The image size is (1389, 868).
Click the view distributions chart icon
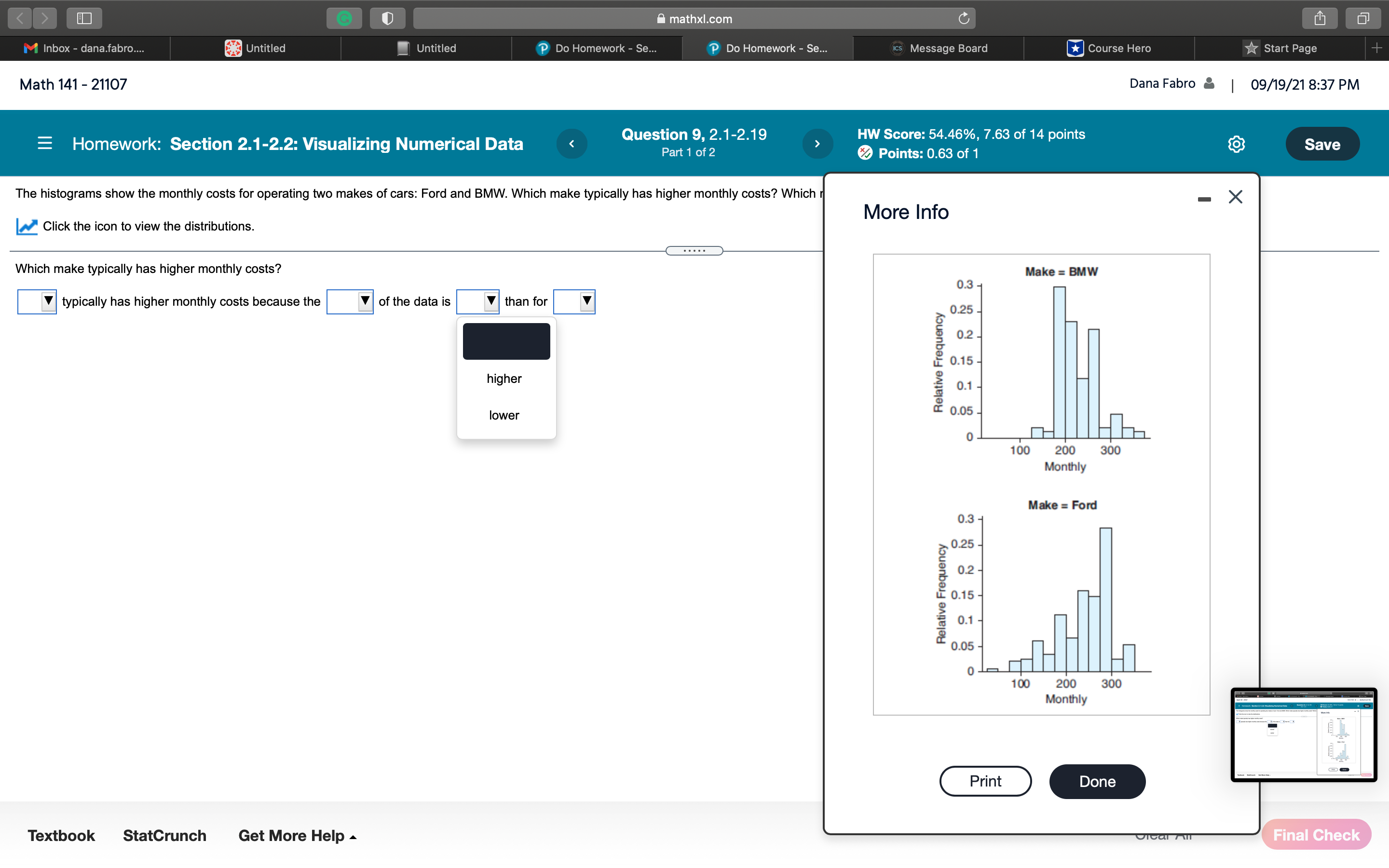tap(27, 226)
